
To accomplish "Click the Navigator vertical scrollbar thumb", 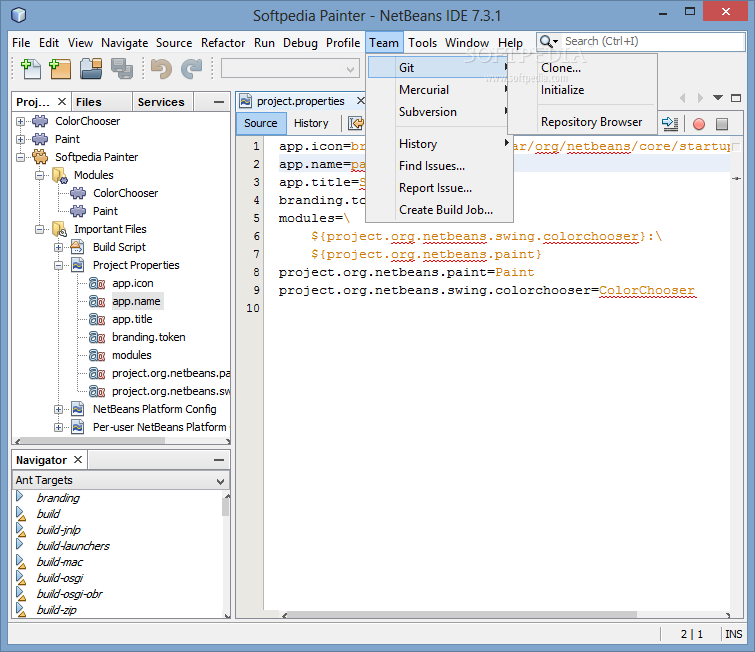I will click(225, 507).
